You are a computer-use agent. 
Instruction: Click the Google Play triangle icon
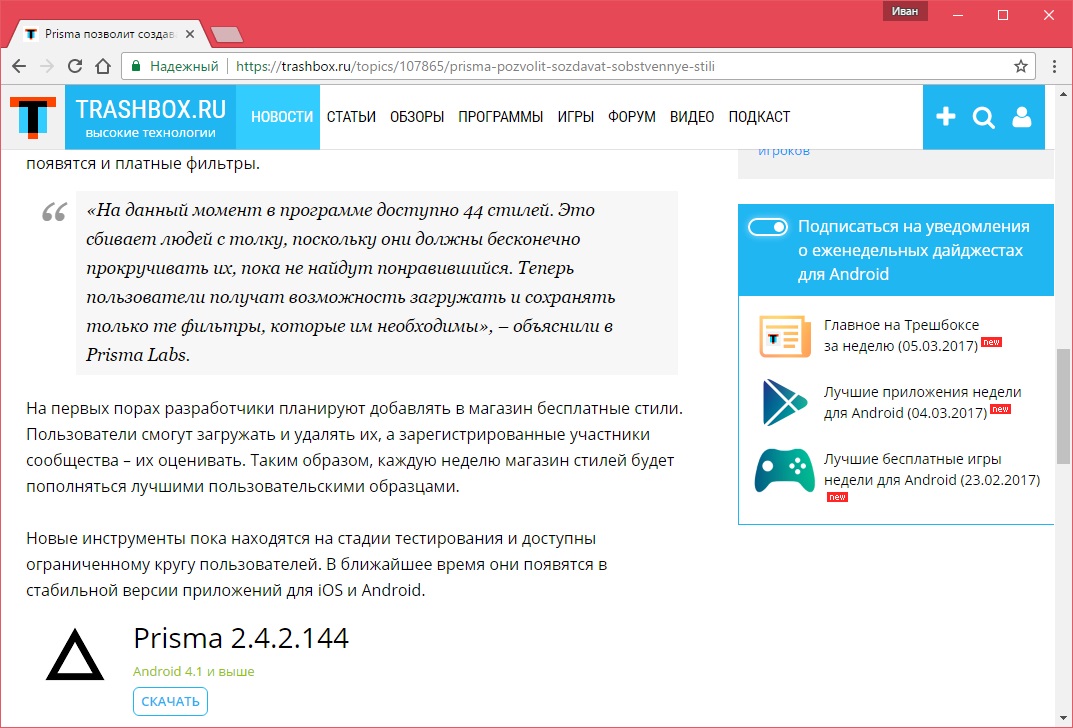point(785,402)
